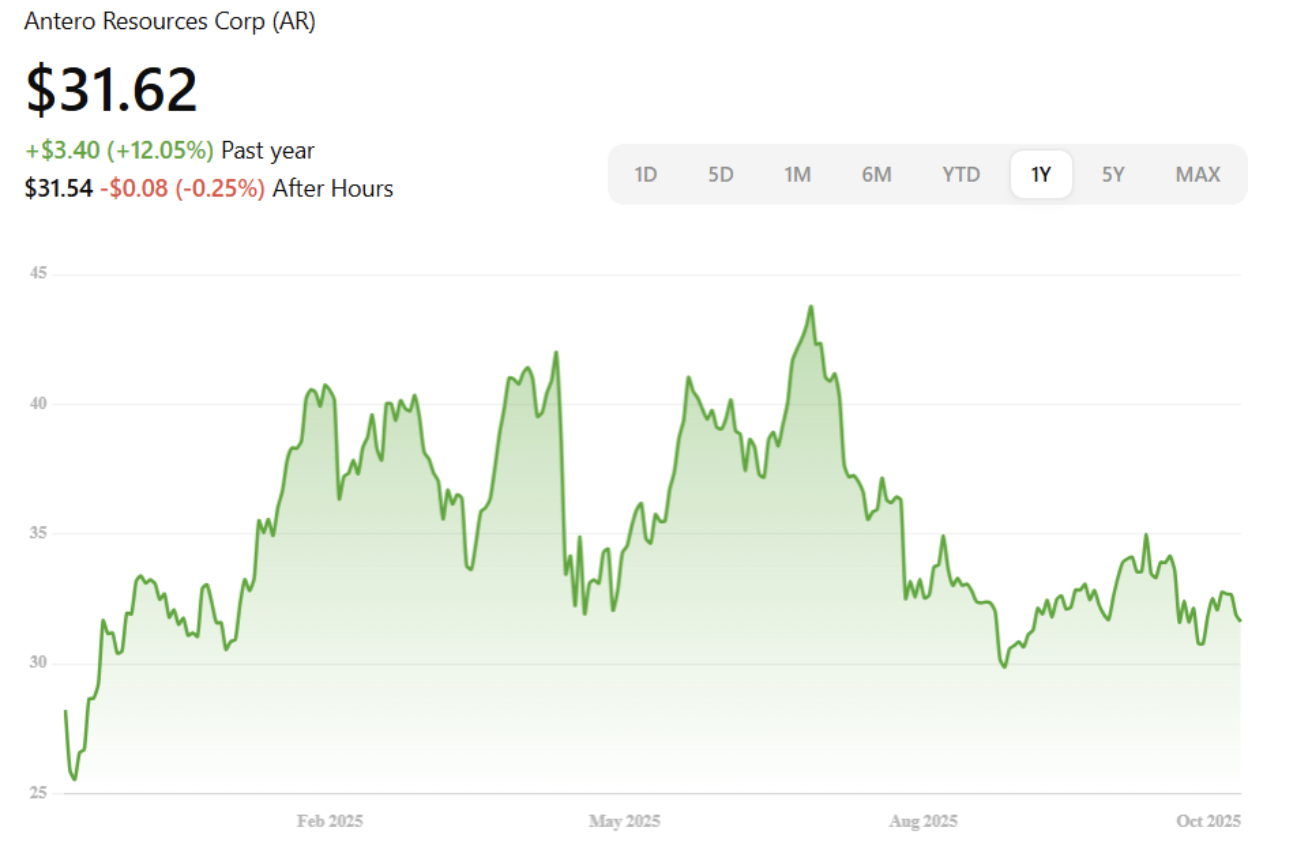Show the MAX price history
Screen dimensions: 1292x844
click(1197, 175)
